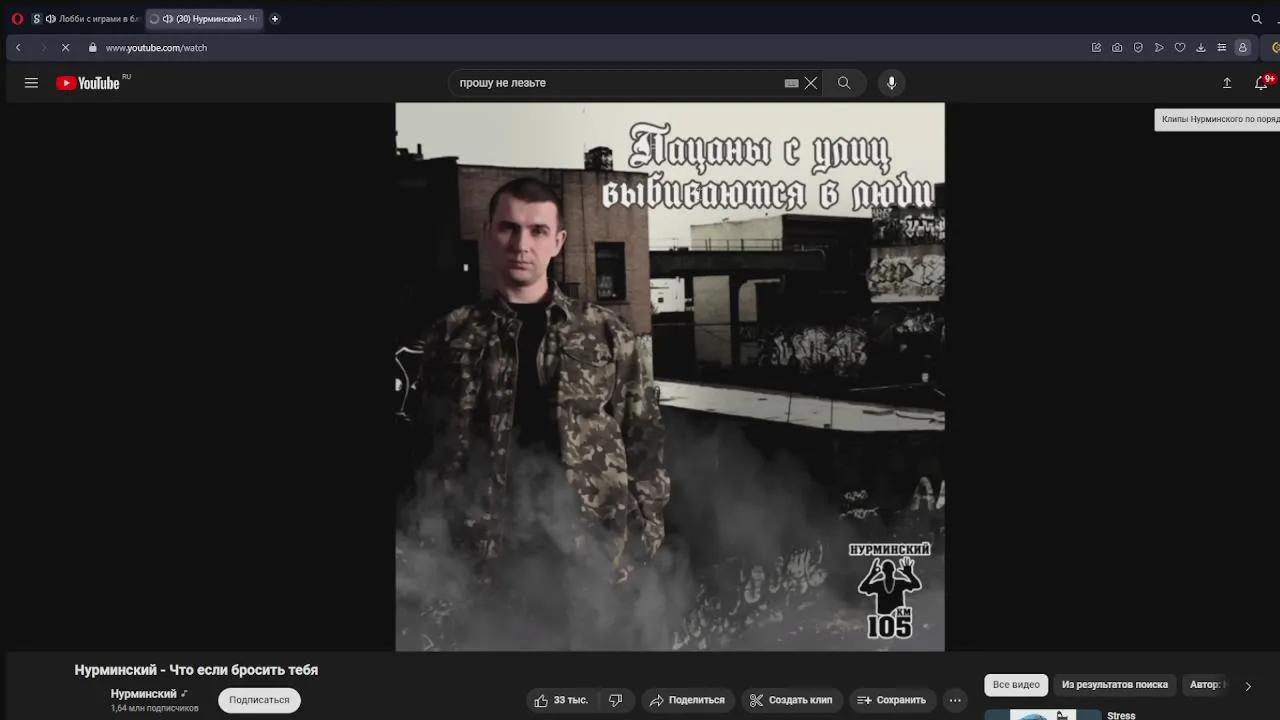Open the on-screen keyboard in search
The width and height of the screenshot is (1280, 720).
coord(791,83)
